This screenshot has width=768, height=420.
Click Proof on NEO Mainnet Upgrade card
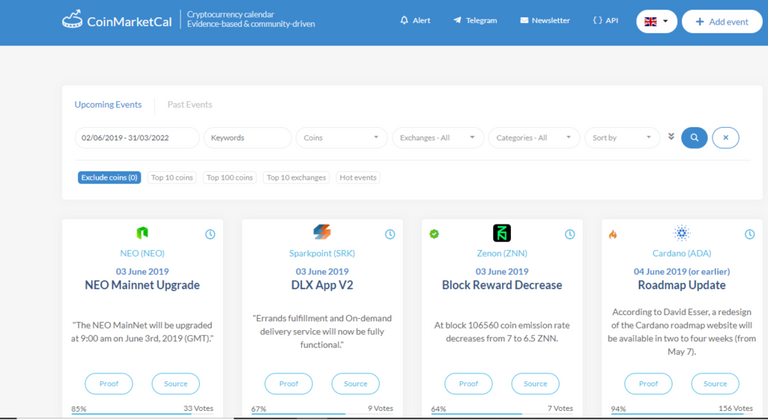109,384
